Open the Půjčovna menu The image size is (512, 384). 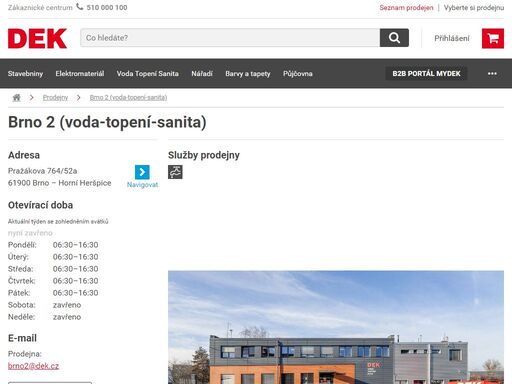click(298, 74)
